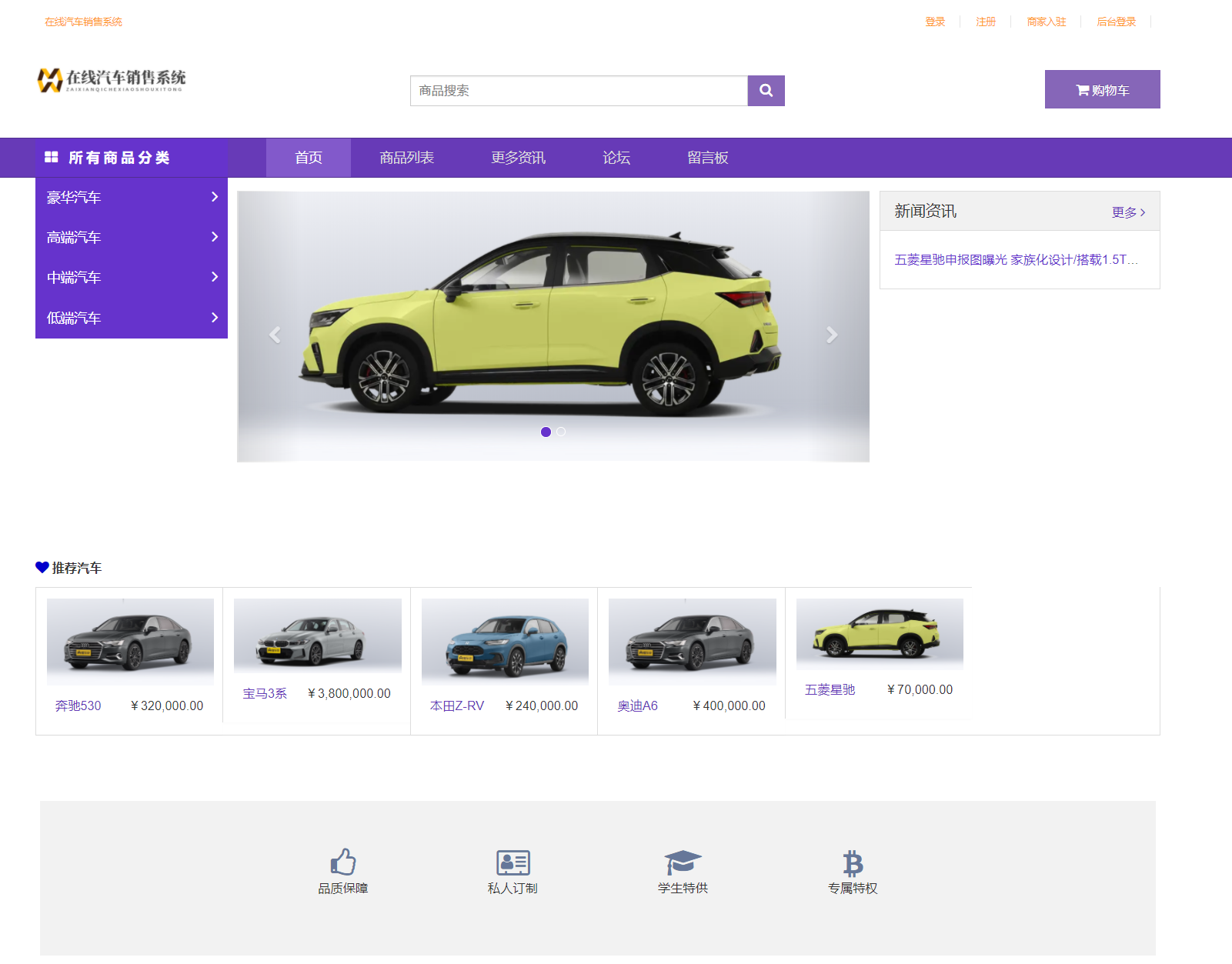Go to the 论坛 navigation tab
This screenshot has height=964, width=1232.
616,158
